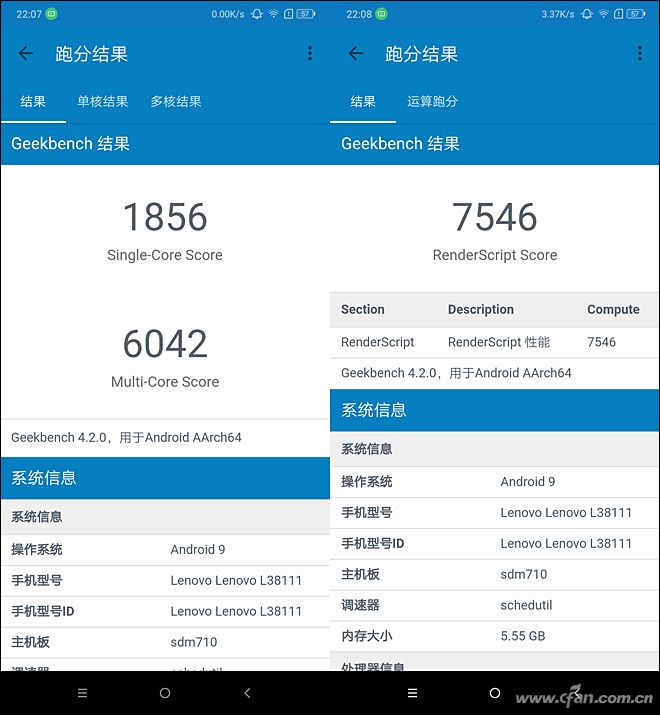Tap sdm710 value in left screen
660x715 pixels.
193,642
